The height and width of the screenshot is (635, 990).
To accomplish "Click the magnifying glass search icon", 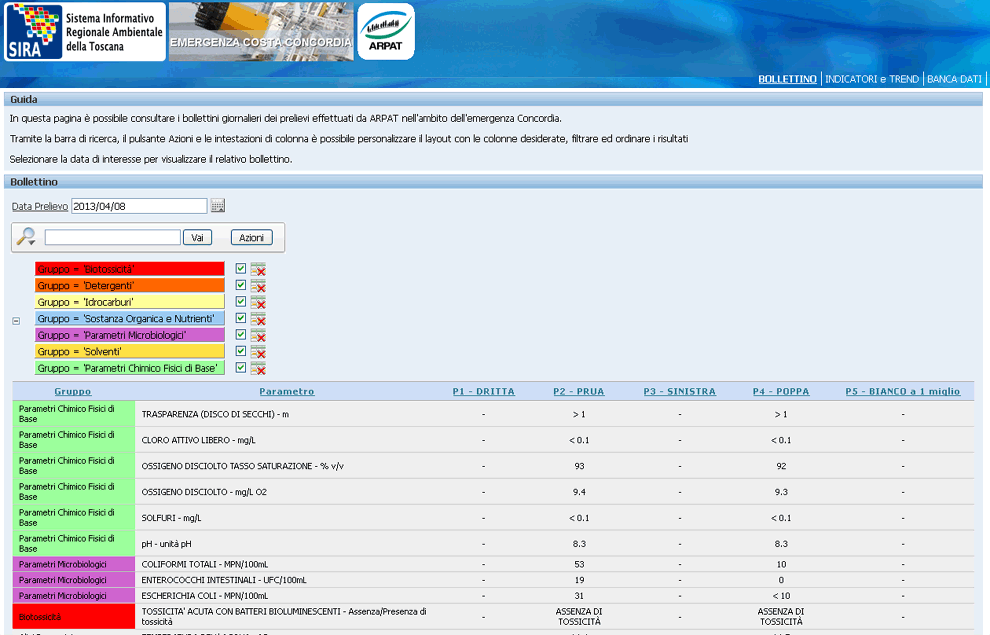I will (27, 237).
